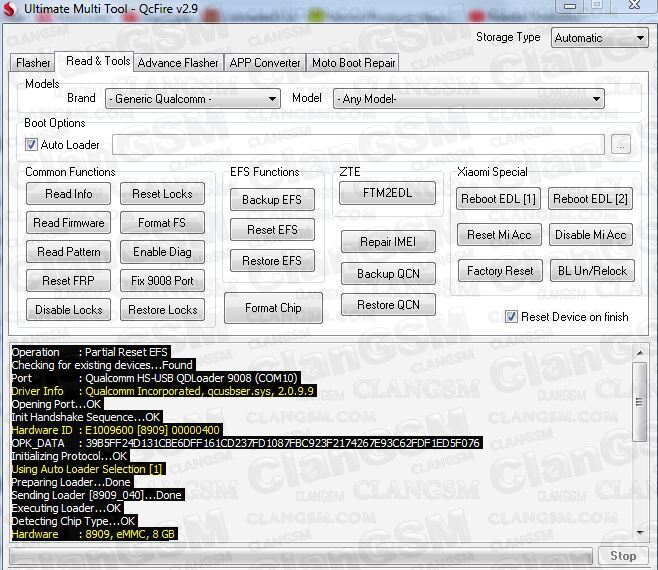Click "Opening Port...OK" log line
The height and width of the screenshot is (570, 658).
pos(57,404)
